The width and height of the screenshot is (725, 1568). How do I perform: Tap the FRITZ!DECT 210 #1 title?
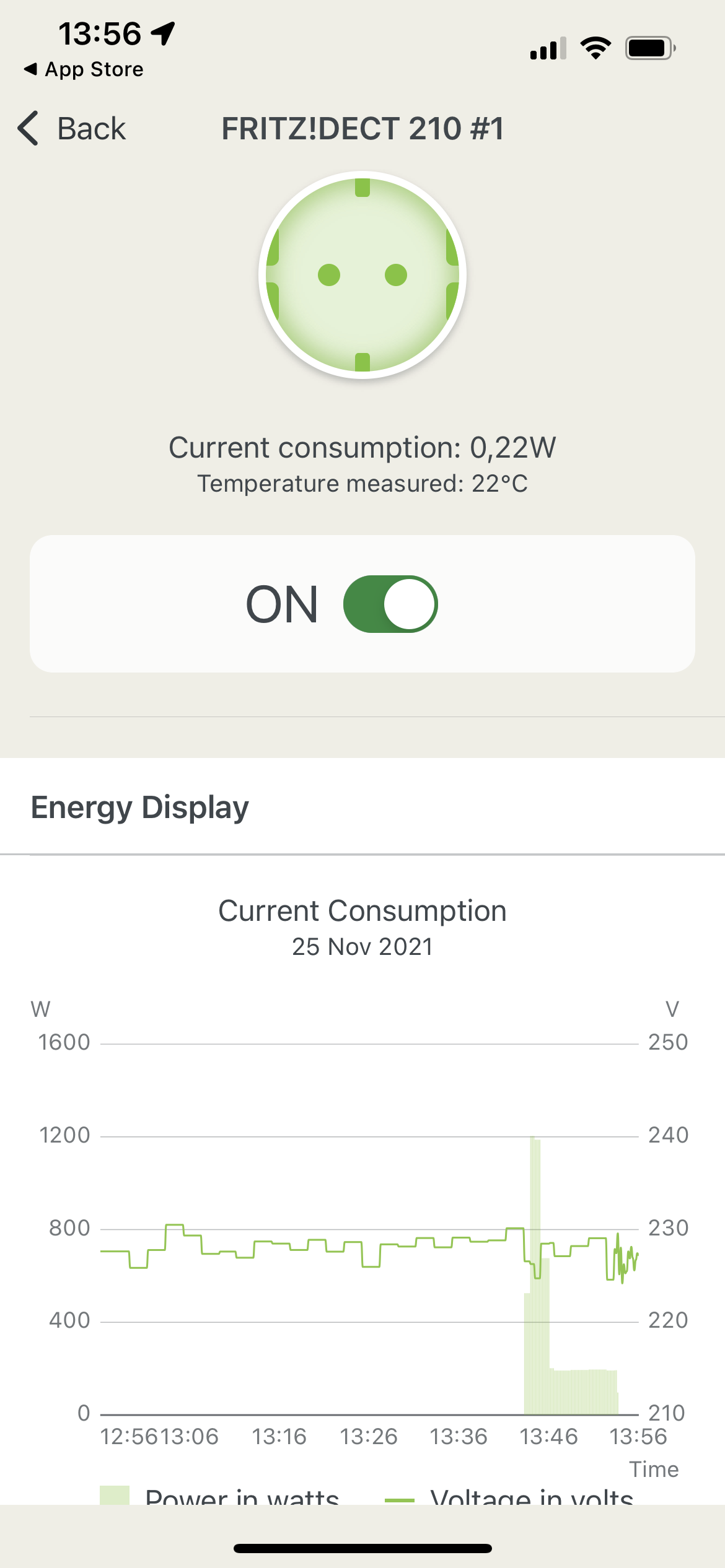(362, 129)
